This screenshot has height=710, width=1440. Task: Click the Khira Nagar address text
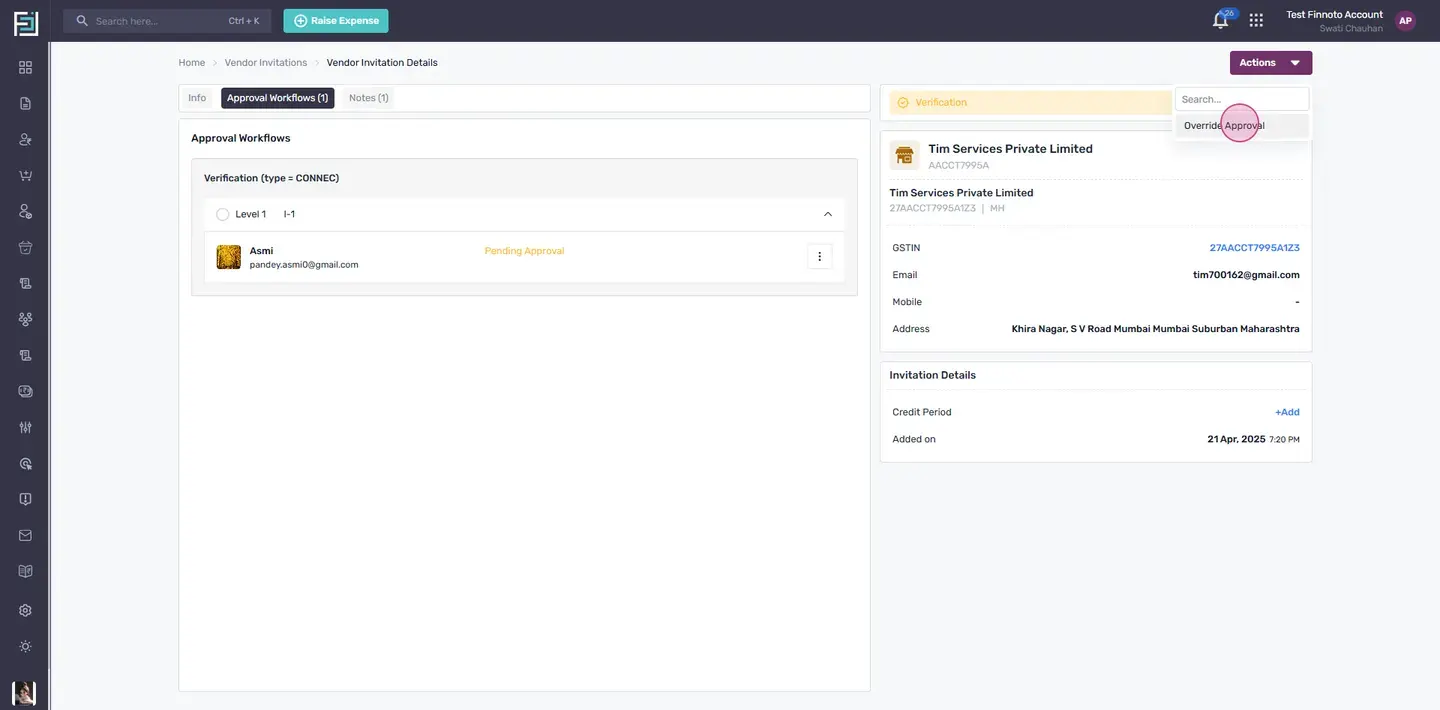coord(1155,329)
